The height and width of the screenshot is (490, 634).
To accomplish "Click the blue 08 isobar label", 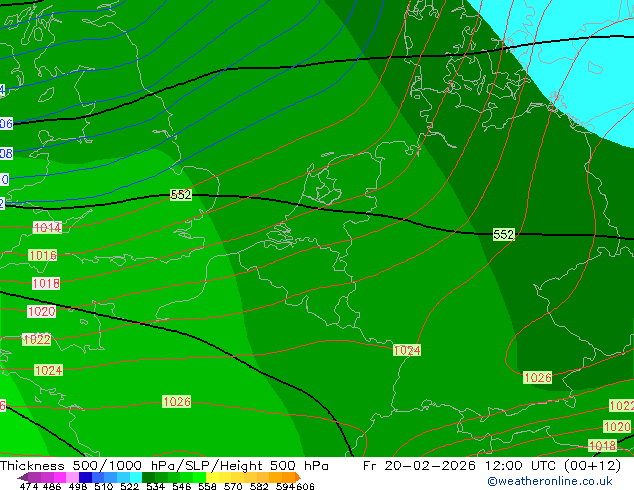I will pyautogui.click(x=6, y=153).
